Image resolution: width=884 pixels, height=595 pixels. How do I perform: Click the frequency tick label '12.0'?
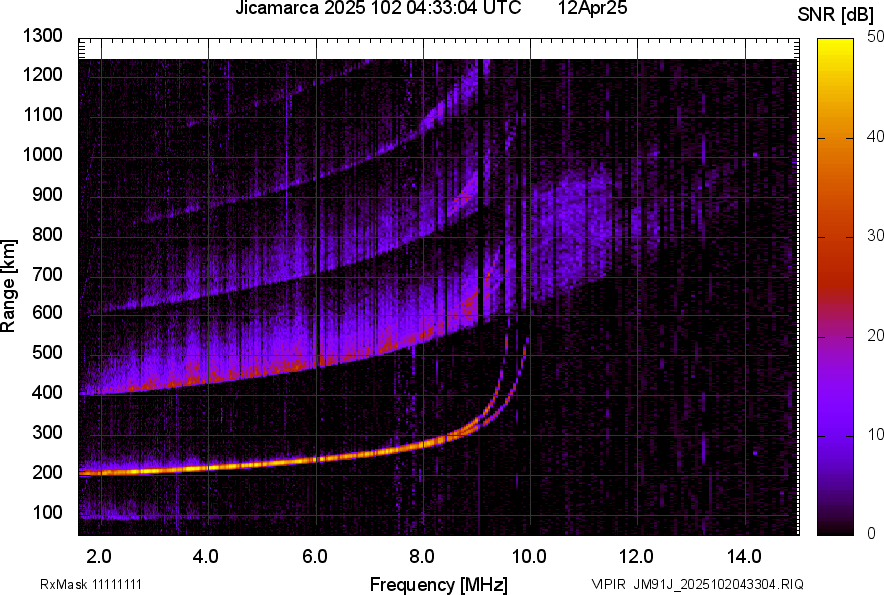[x=636, y=557]
